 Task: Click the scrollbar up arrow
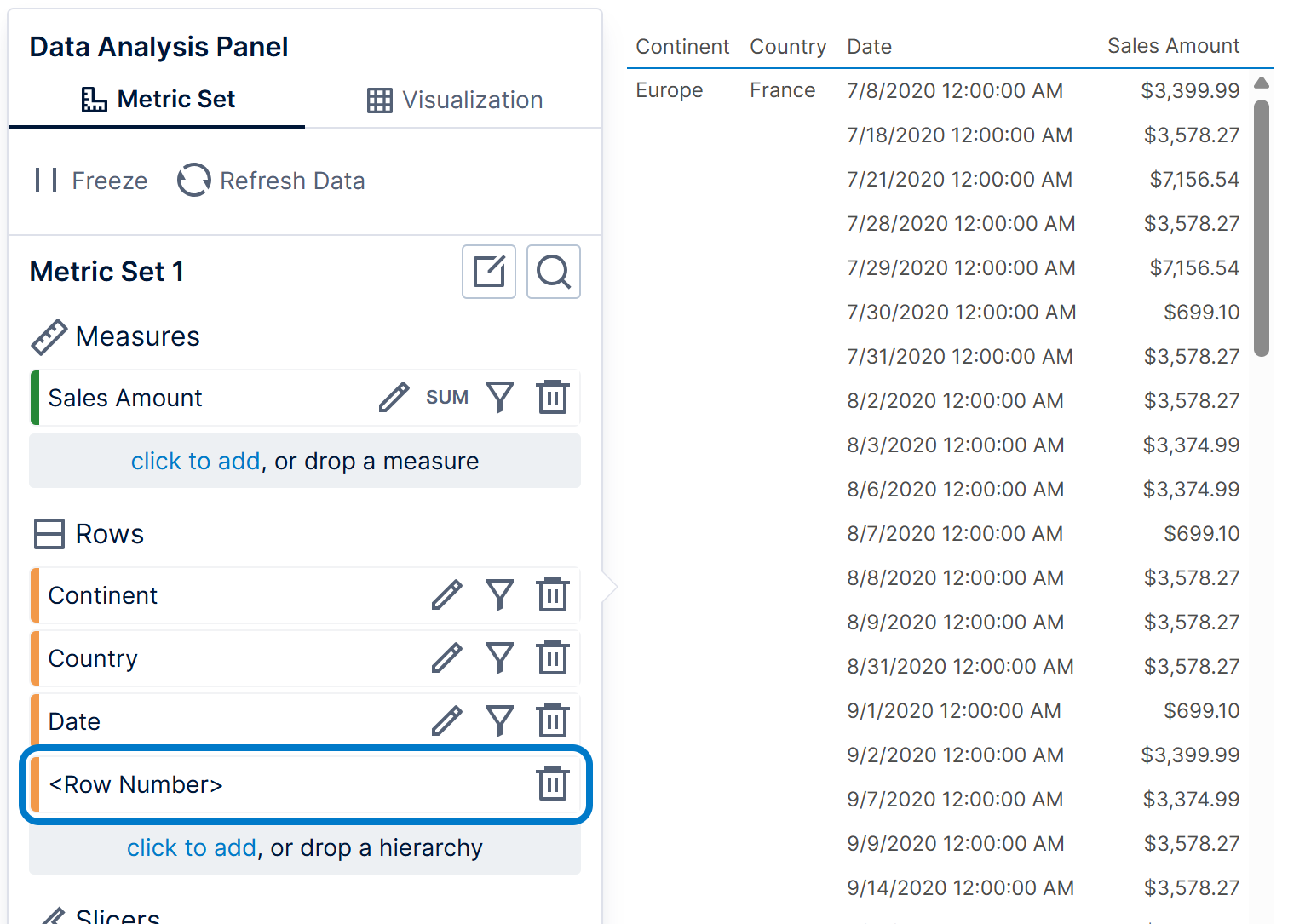tap(1262, 83)
